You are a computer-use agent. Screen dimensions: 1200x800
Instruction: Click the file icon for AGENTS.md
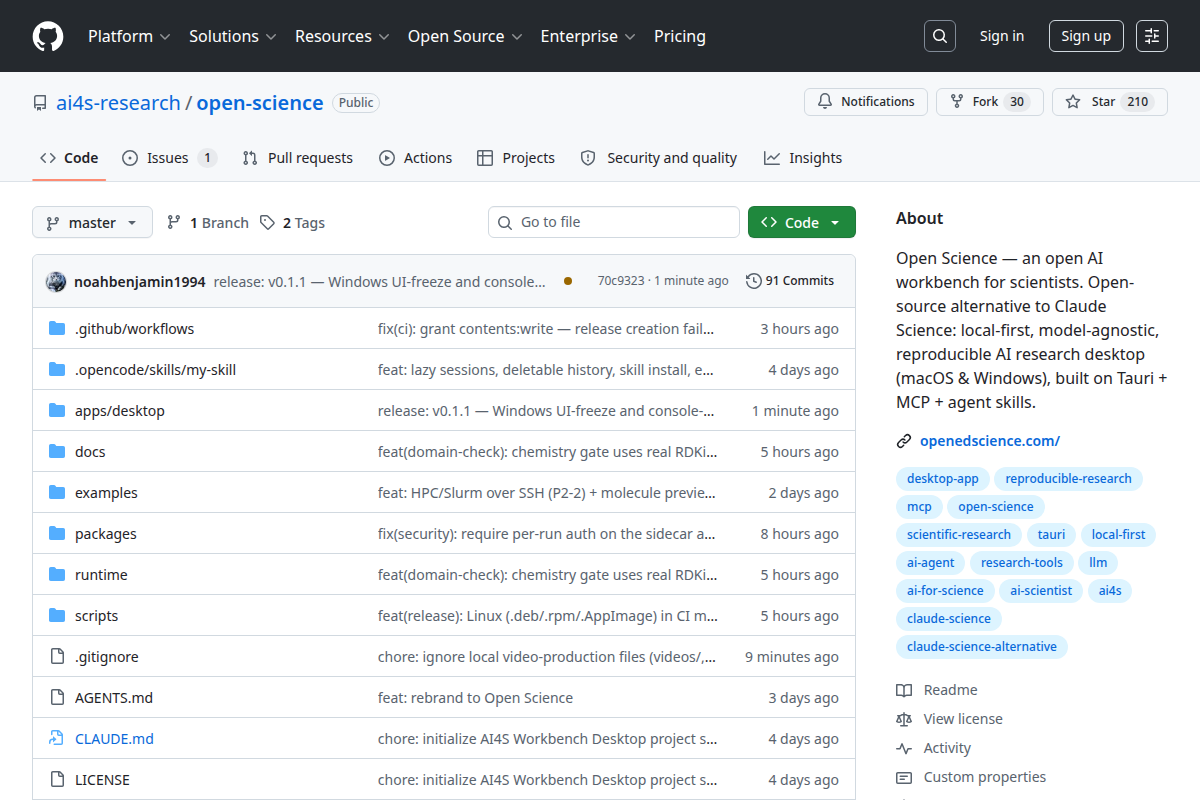point(57,698)
